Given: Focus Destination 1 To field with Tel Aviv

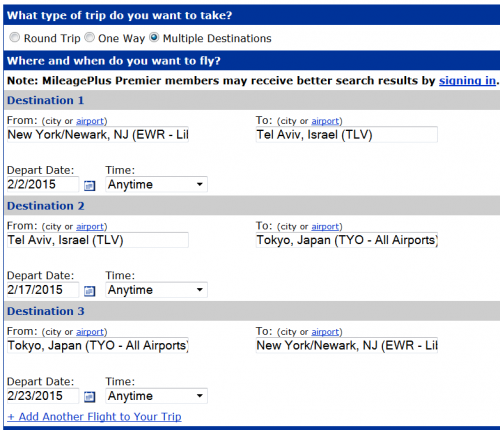Looking at the screenshot, I should coord(347,135).
